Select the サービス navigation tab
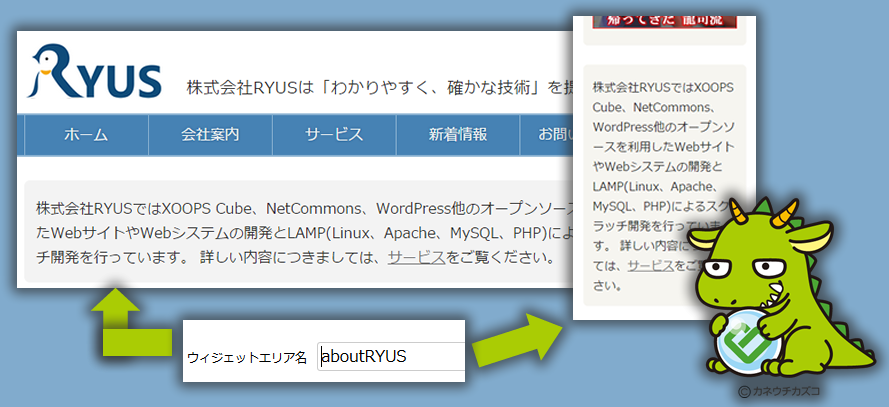889x407 pixels. [x=335, y=135]
